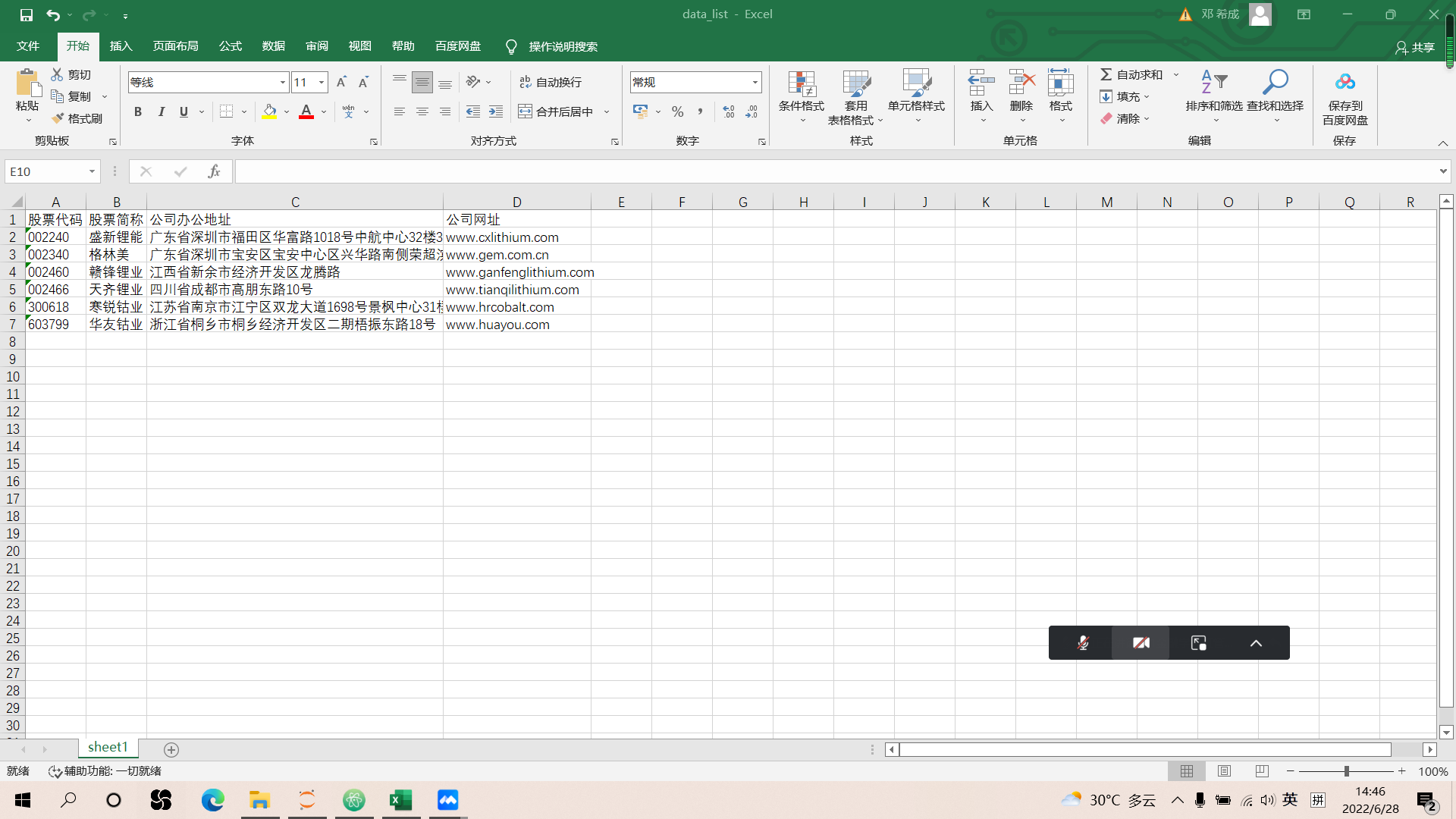This screenshot has height=819, width=1456.
Task: Click the Insert cells icon
Action: 981,82
